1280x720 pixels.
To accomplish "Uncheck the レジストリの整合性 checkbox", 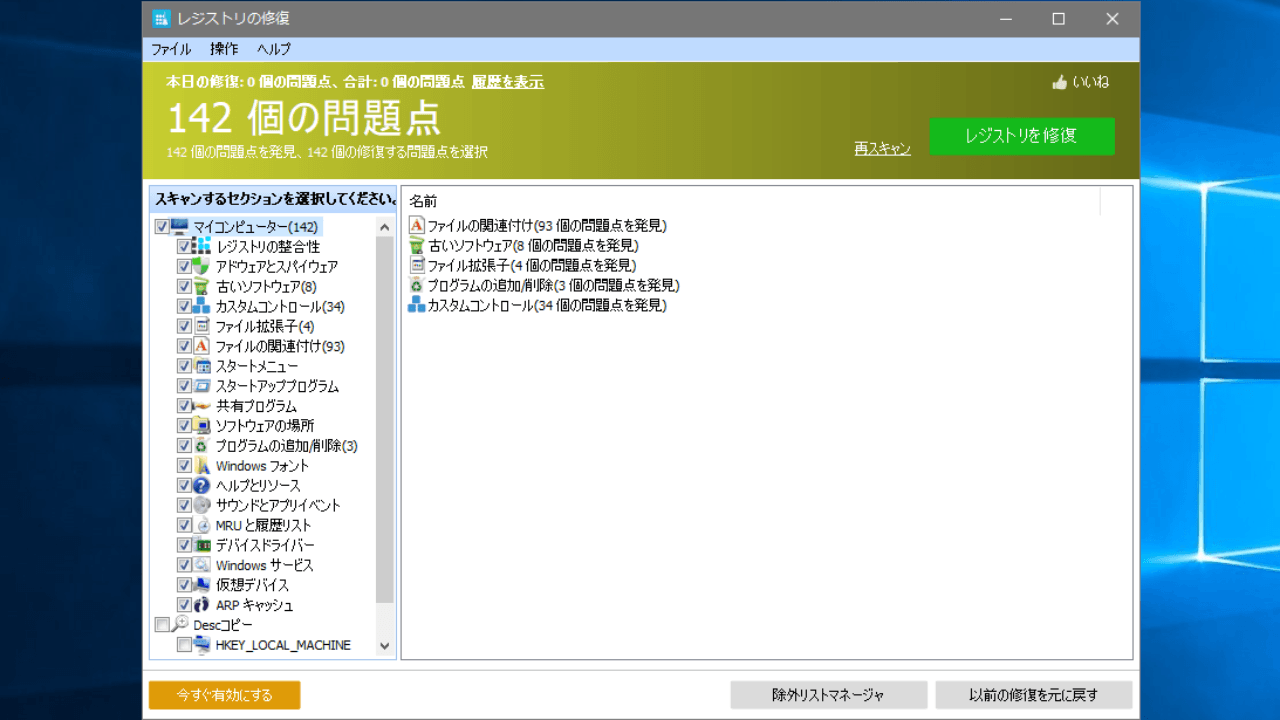I will click(x=184, y=246).
